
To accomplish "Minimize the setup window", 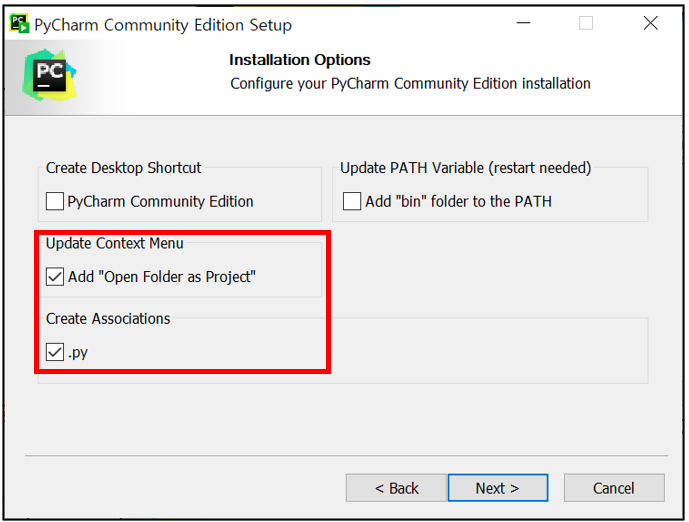I will (x=523, y=23).
